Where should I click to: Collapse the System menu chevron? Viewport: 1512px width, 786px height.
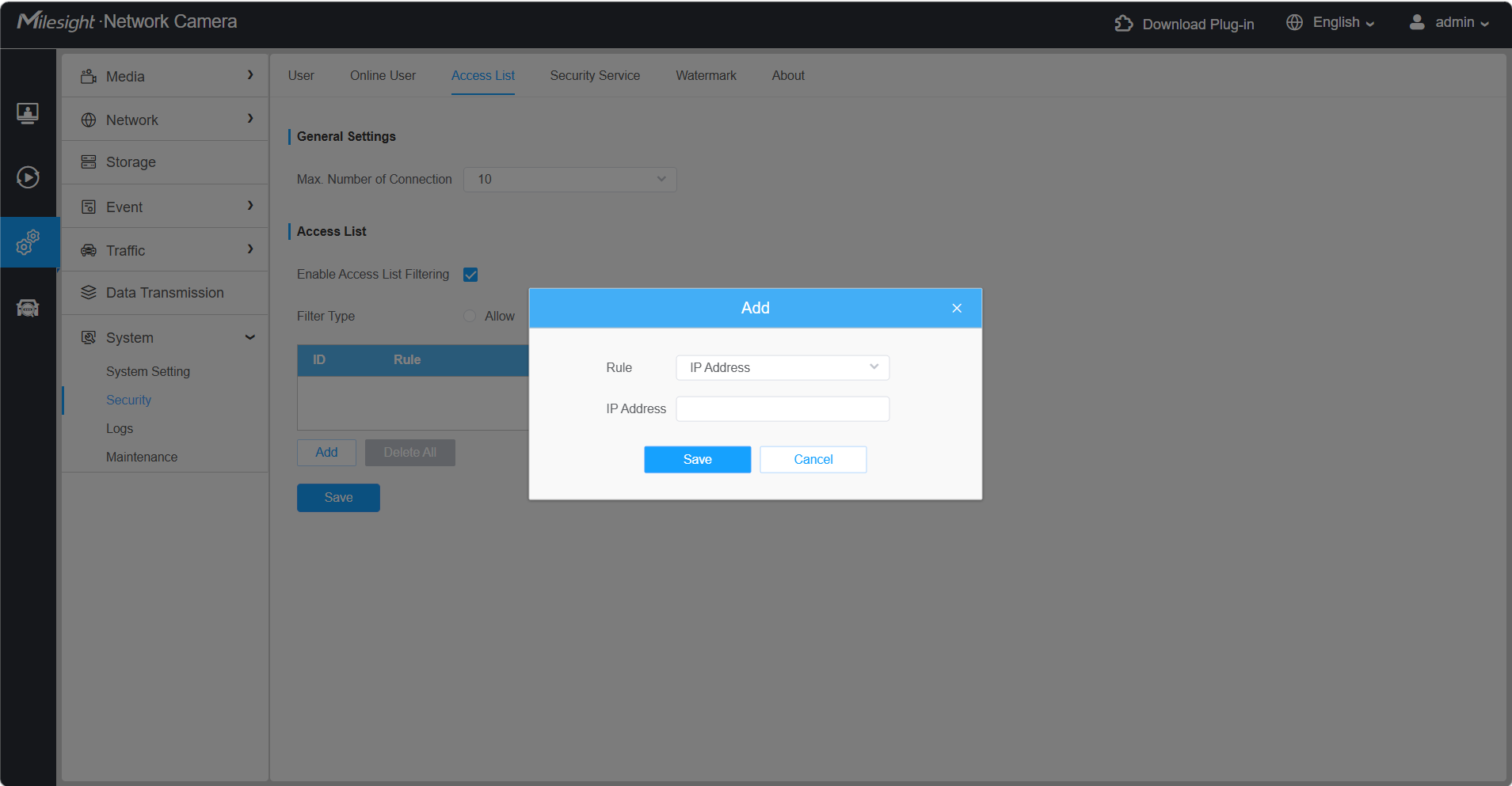(x=250, y=337)
